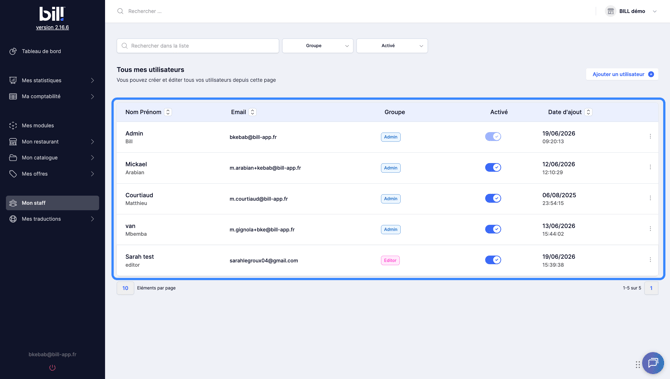Click the bill logo in sidebar
Screen dimensions: 670x379
pyautogui.click(x=52, y=14)
